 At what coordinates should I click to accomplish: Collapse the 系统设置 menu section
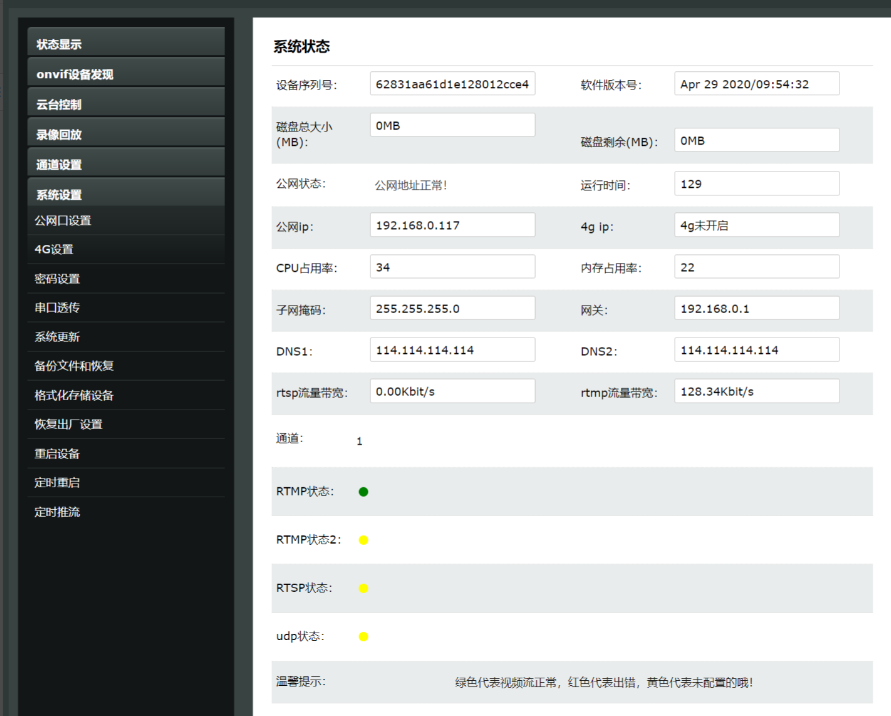click(x=126, y=192)
